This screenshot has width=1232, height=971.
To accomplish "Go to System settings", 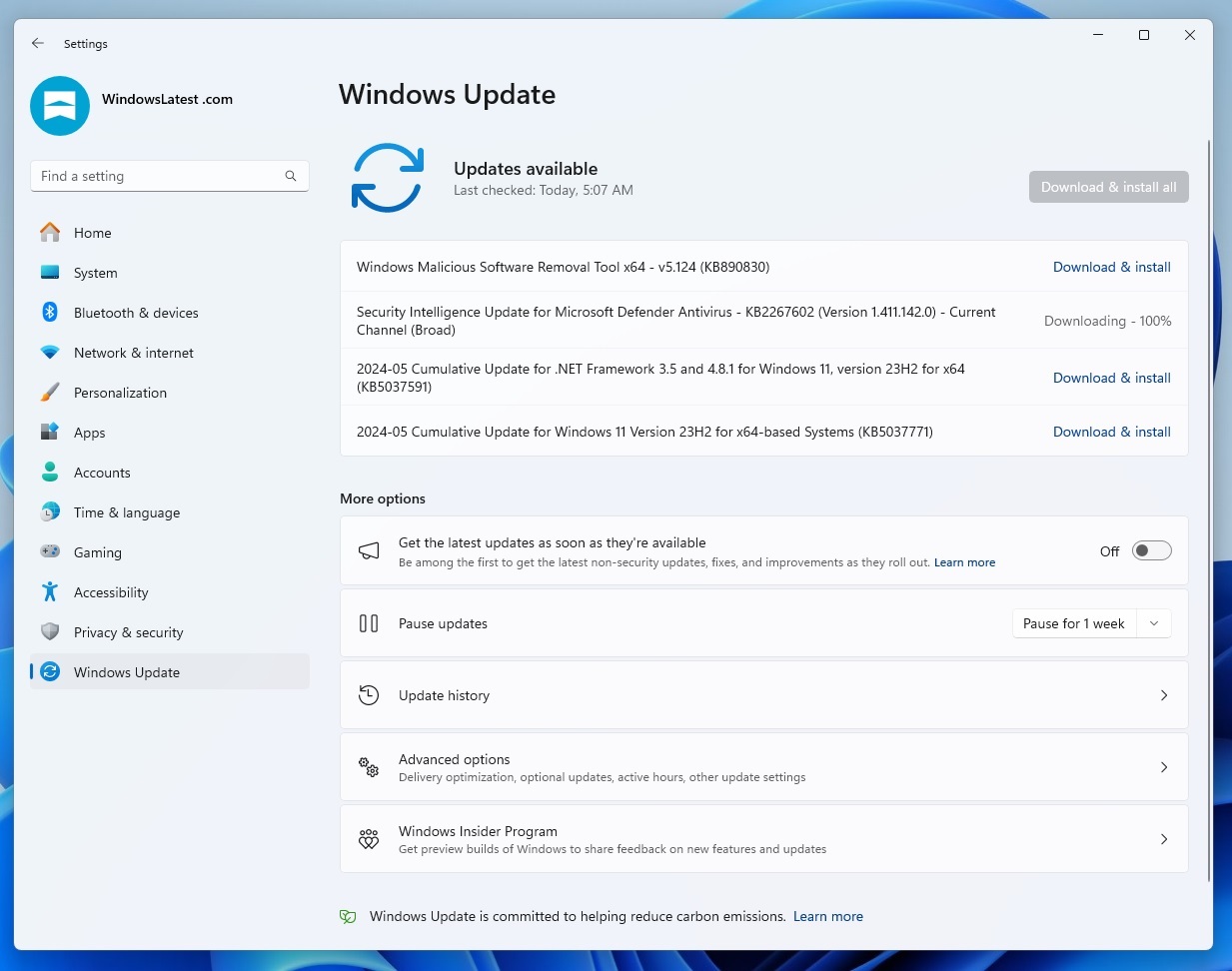I will (x=170, y=273).
